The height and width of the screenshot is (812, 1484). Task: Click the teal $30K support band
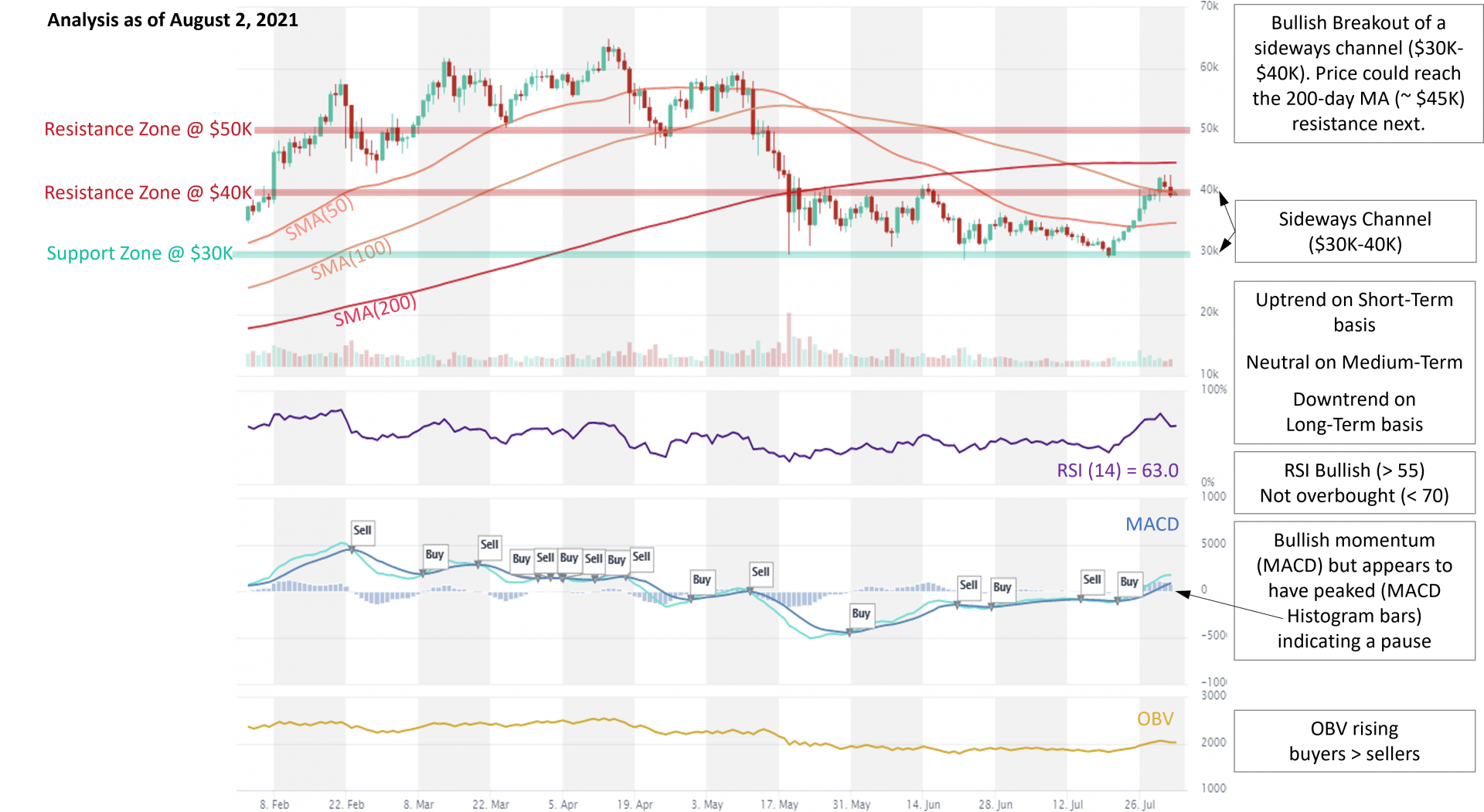tap(712, 254)
